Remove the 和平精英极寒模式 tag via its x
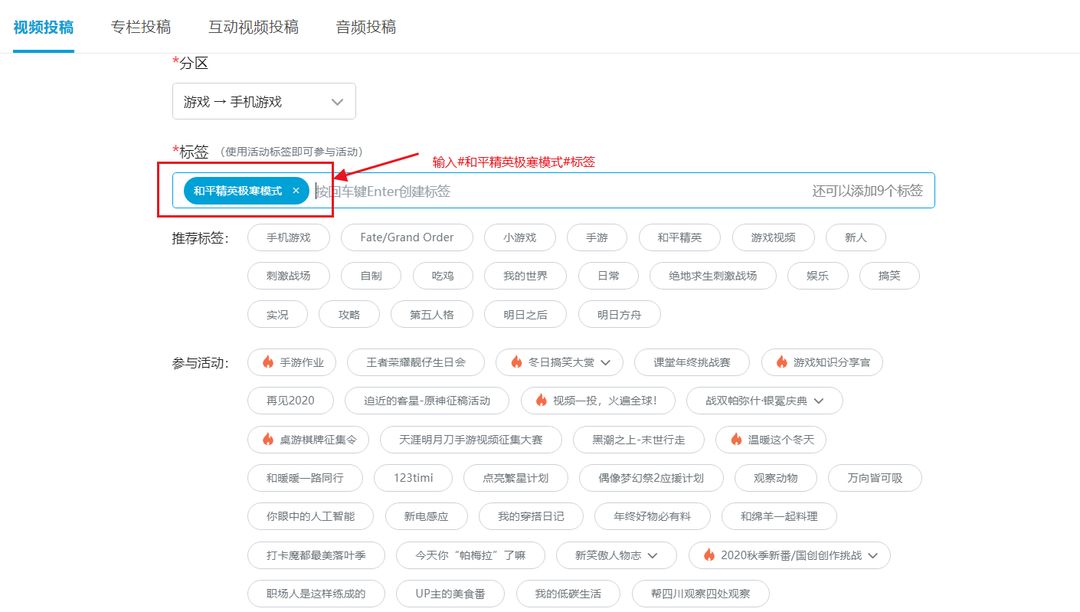1080x612 pixels. pyautogui.click(x=295, y=191)
